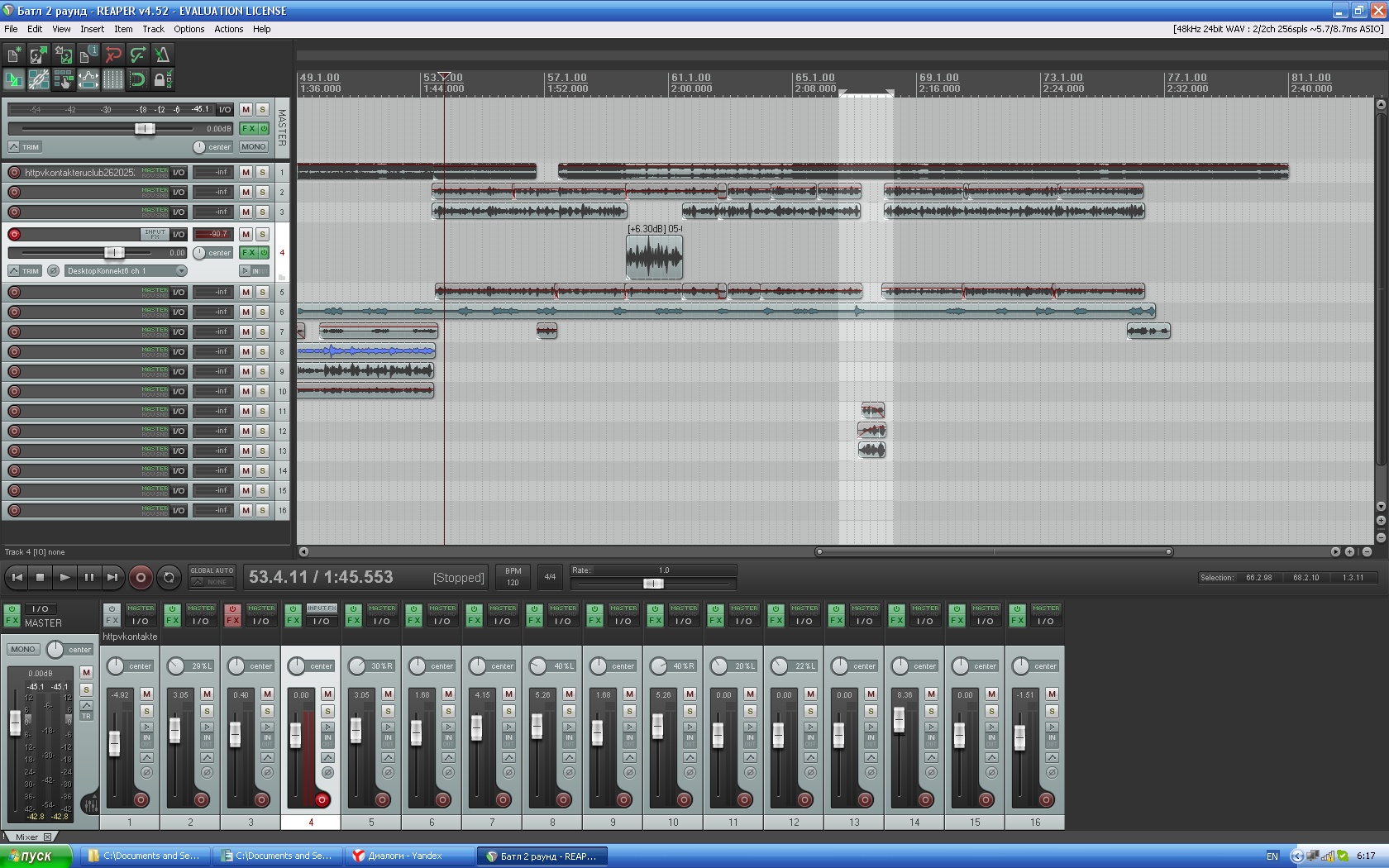Solo track 2 in the track panel
The image size is (1389, 868).
[x=262, y=192]
